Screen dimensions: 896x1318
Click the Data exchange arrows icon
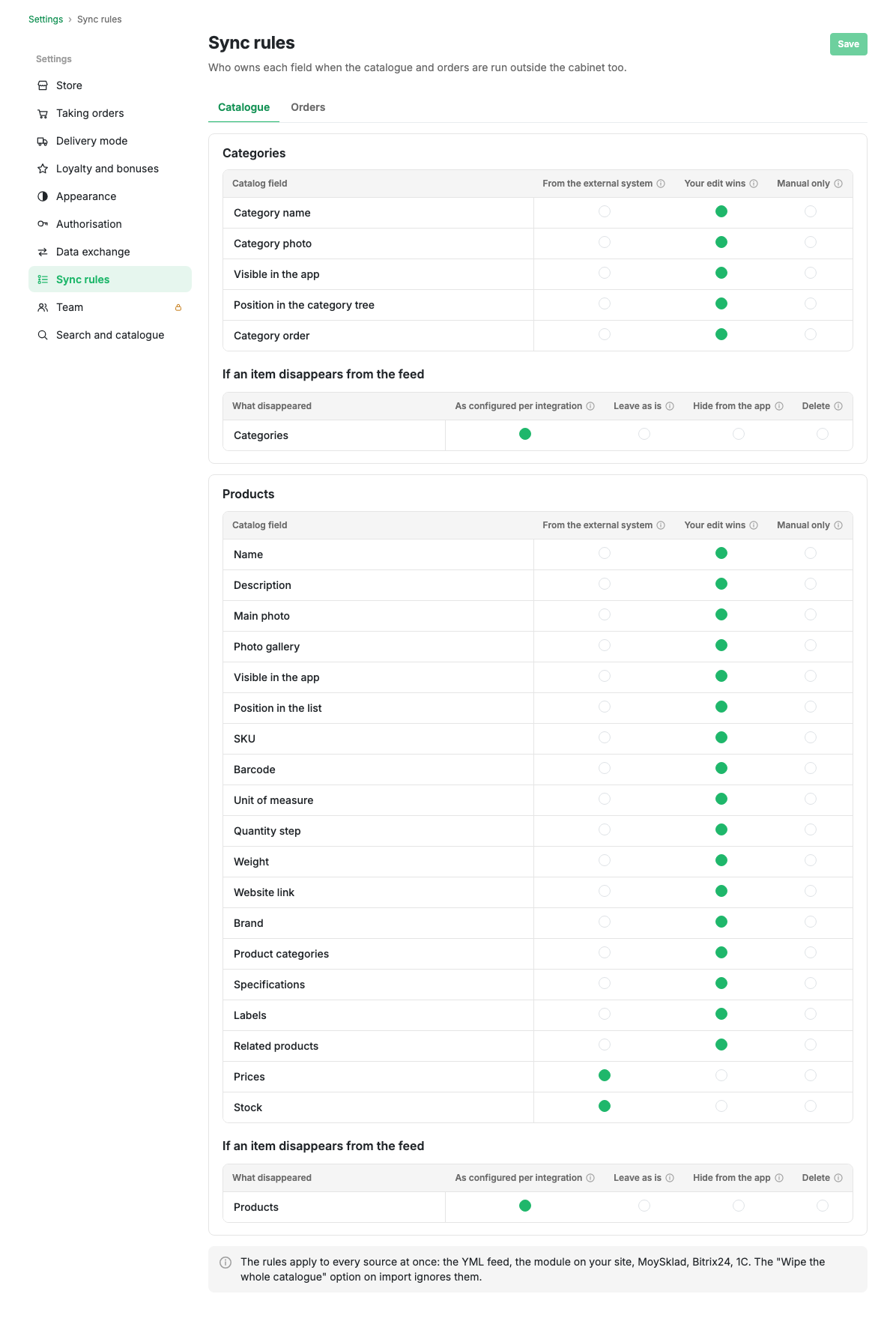pyautogui.click(x=43, y=252)
